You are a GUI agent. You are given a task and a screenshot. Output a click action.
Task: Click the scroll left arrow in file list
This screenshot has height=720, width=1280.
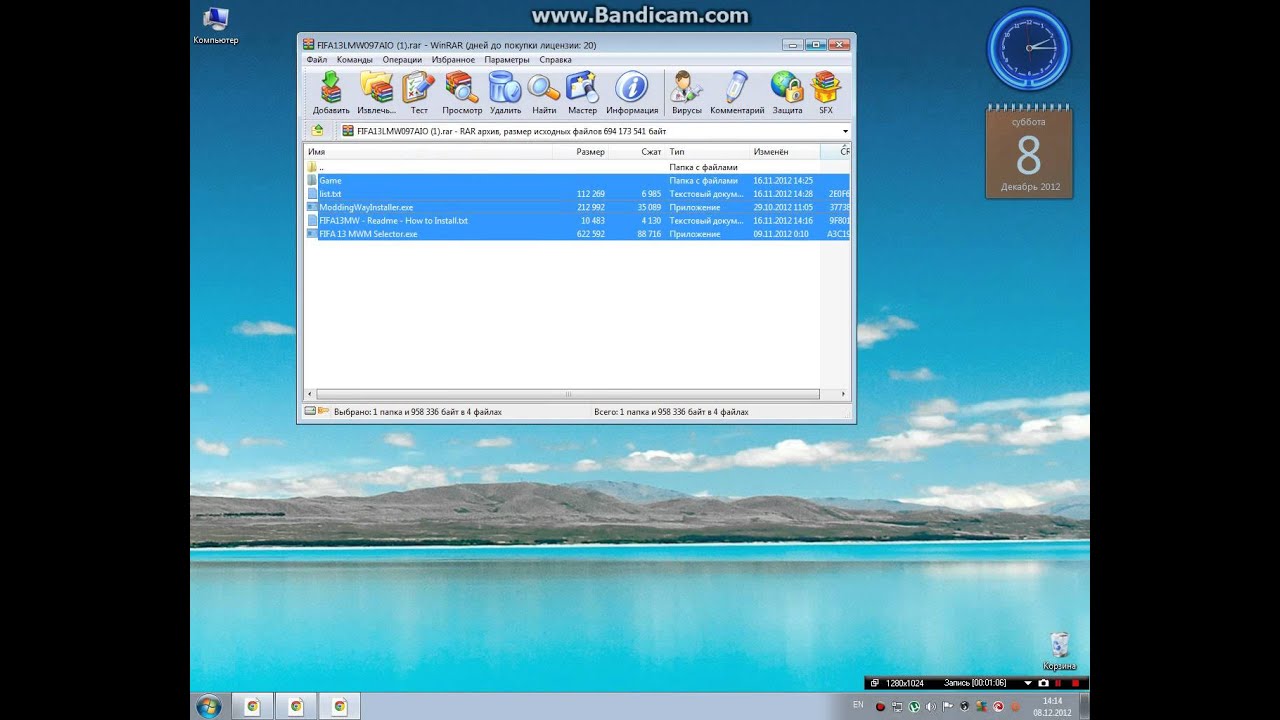click(310, 394)
